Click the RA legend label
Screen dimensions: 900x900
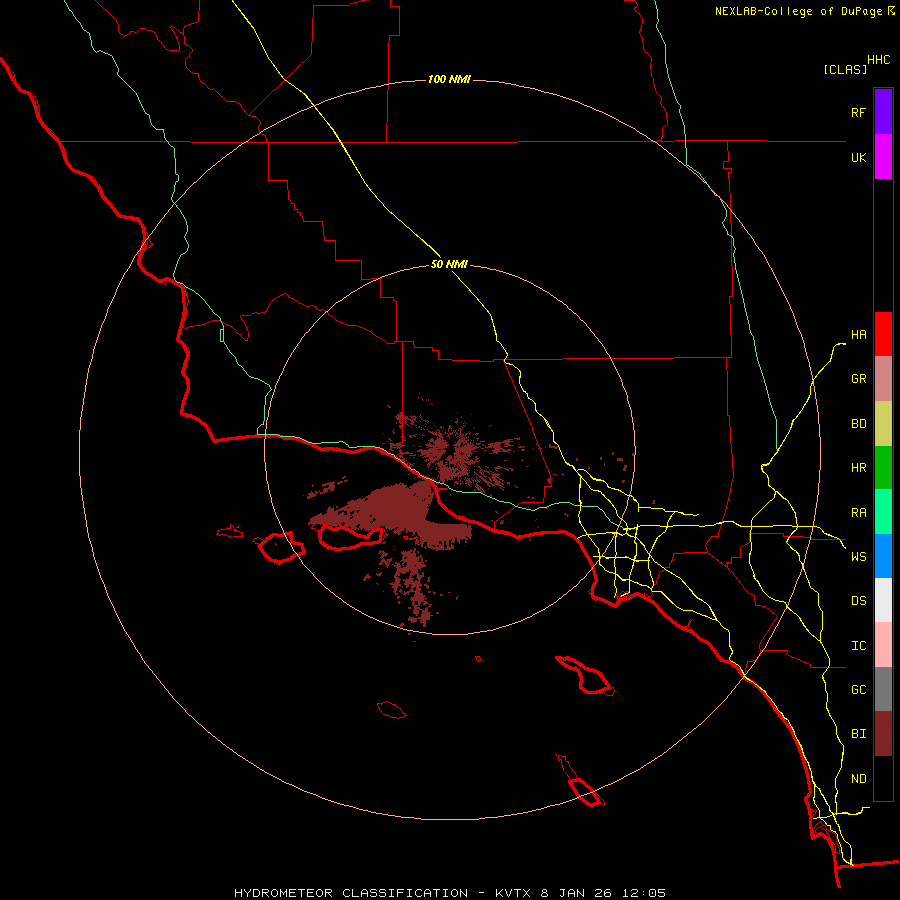pyautogui.click(x=858, y=513)
